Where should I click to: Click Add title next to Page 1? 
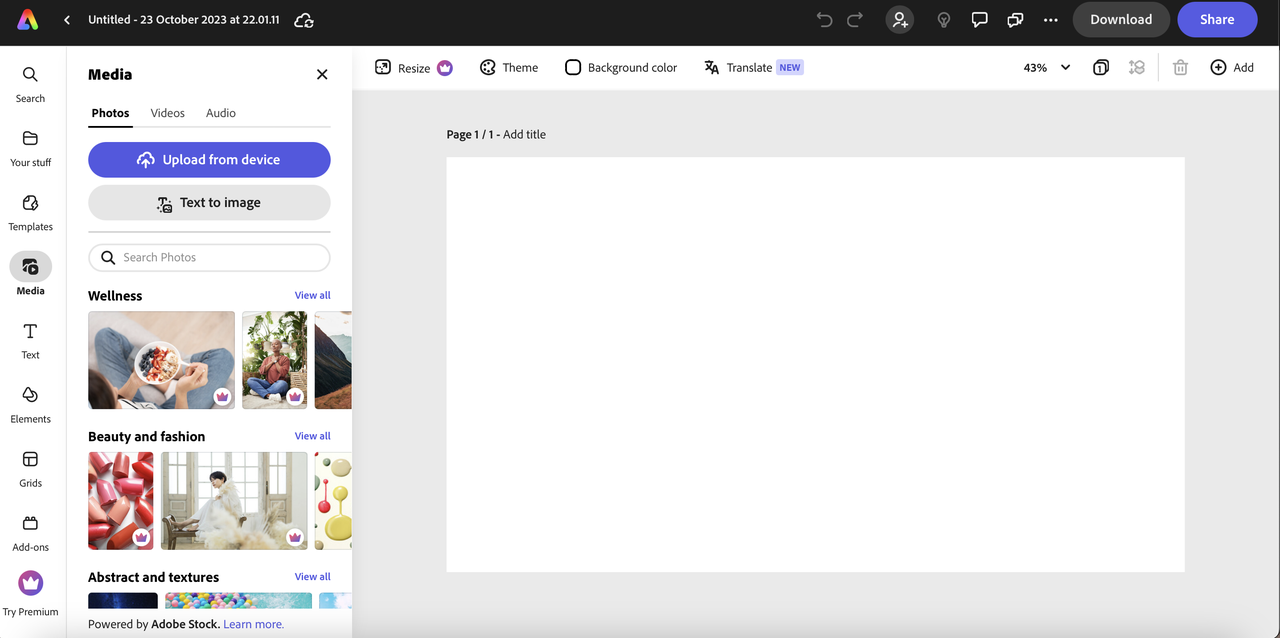click(x=524, y=134)
